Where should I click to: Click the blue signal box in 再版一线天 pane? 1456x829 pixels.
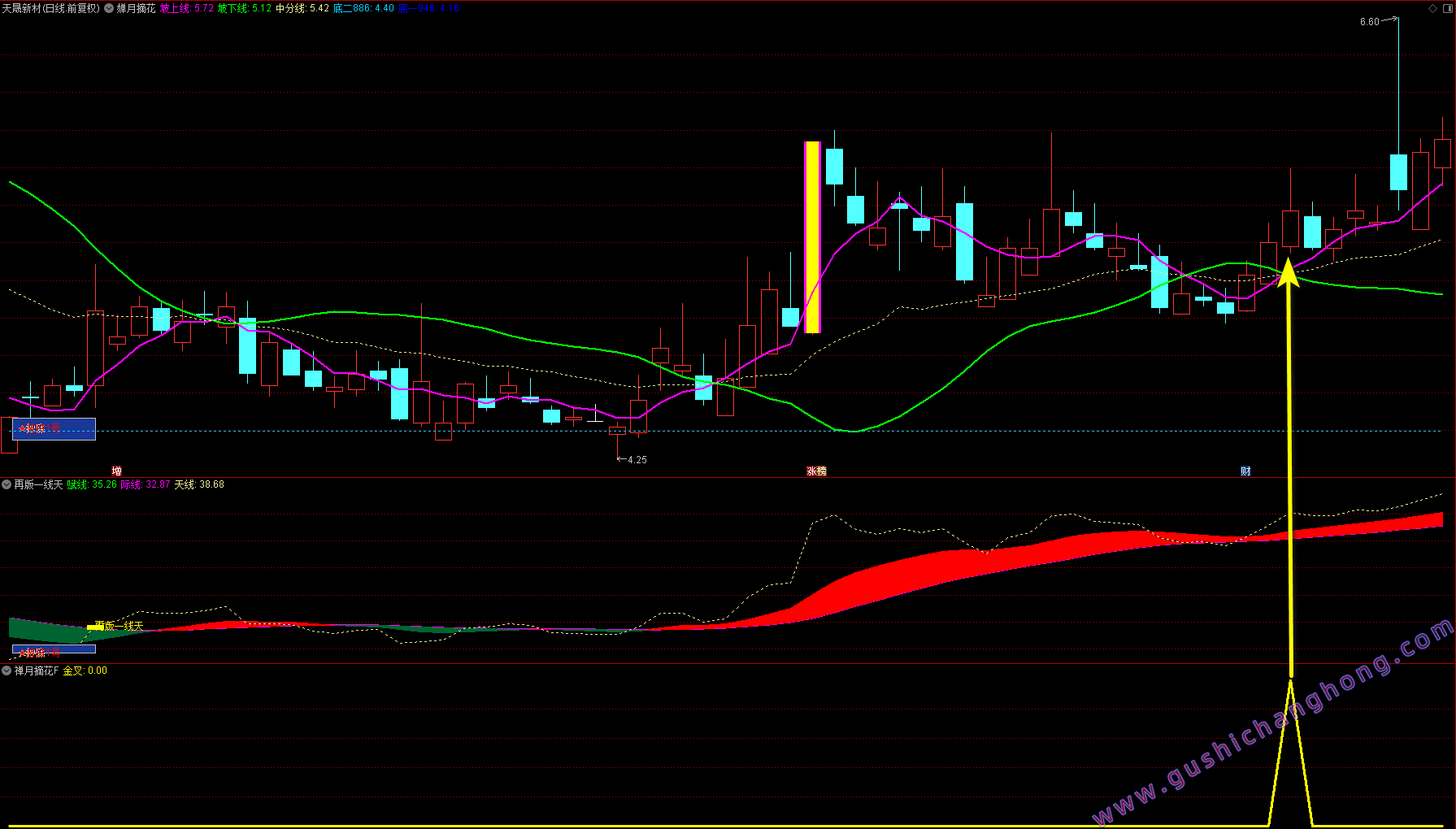54,649
